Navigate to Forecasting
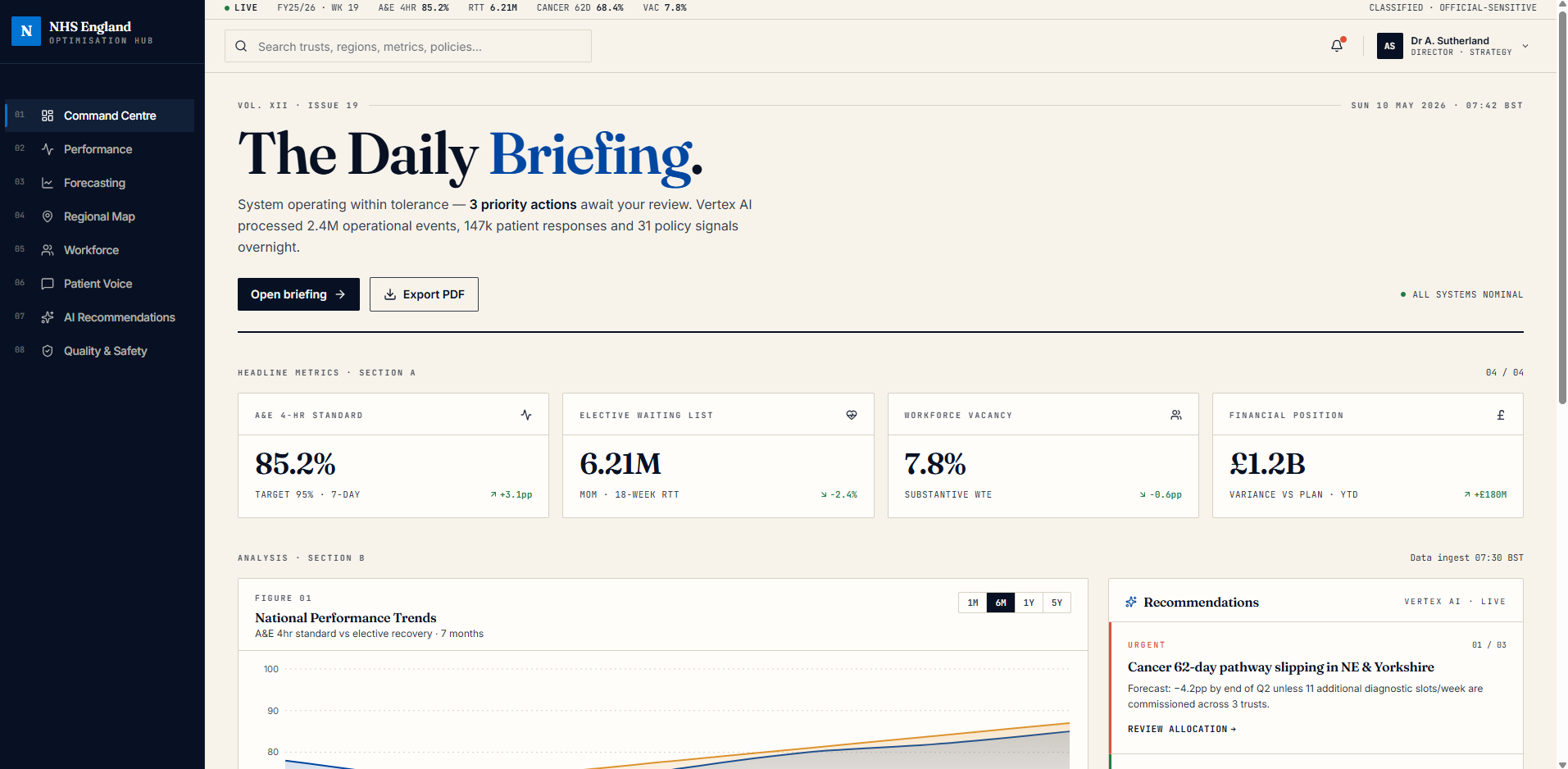The height and width of the screenshot is (769, 1568). coord(100,183)
